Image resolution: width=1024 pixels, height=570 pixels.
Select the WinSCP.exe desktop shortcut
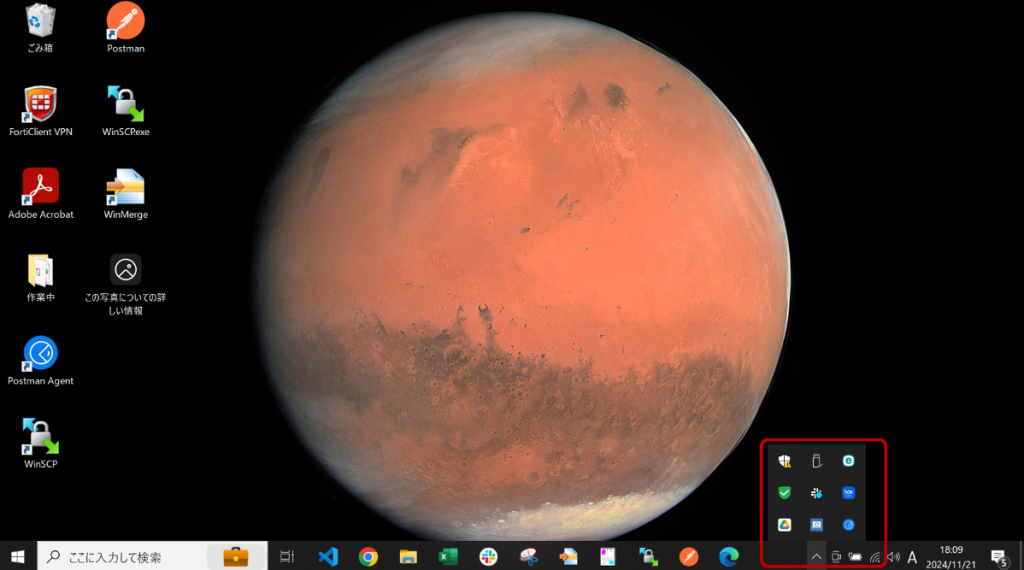point(125,111)
